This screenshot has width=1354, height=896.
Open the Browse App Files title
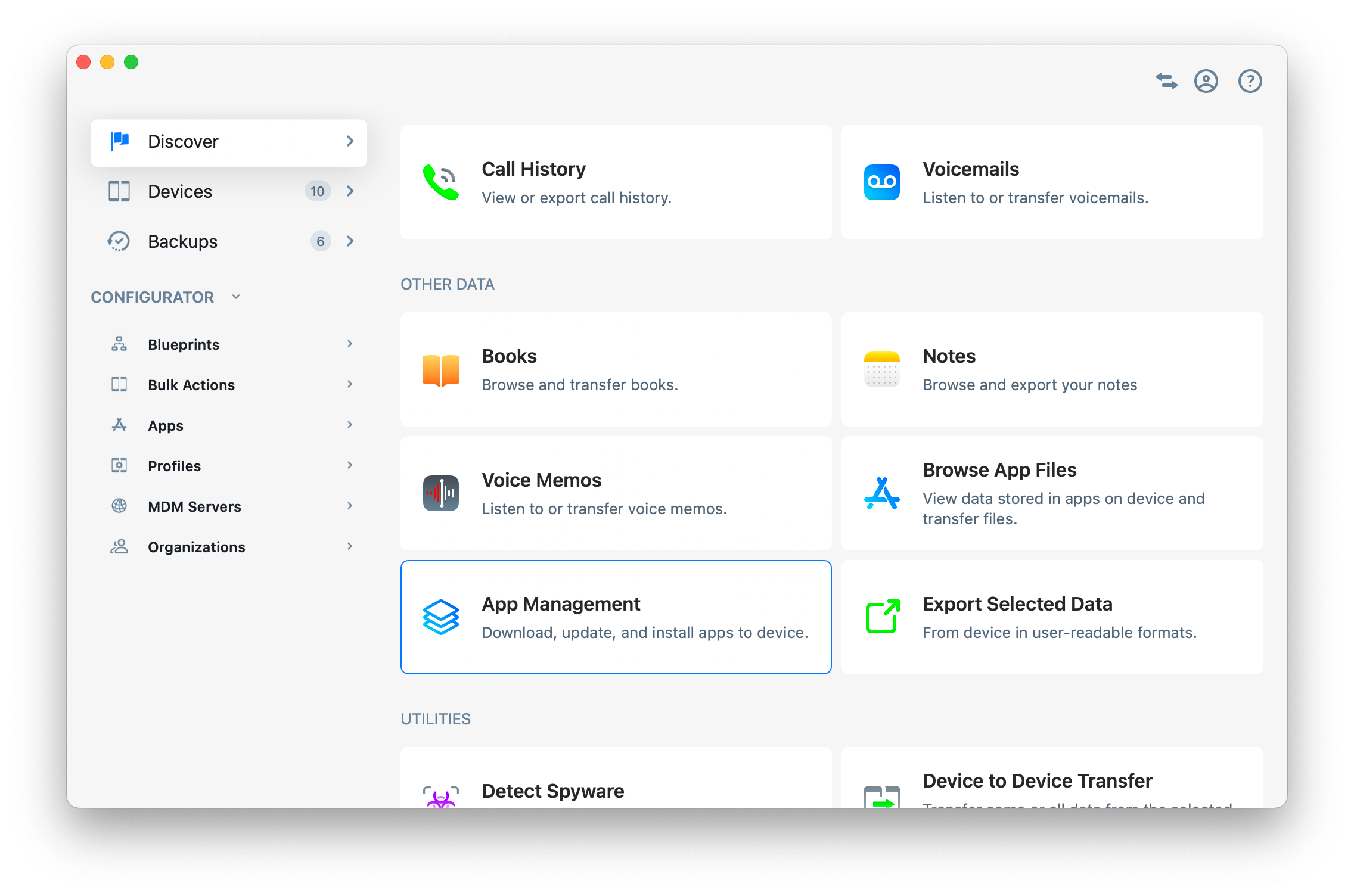point(999,470)
